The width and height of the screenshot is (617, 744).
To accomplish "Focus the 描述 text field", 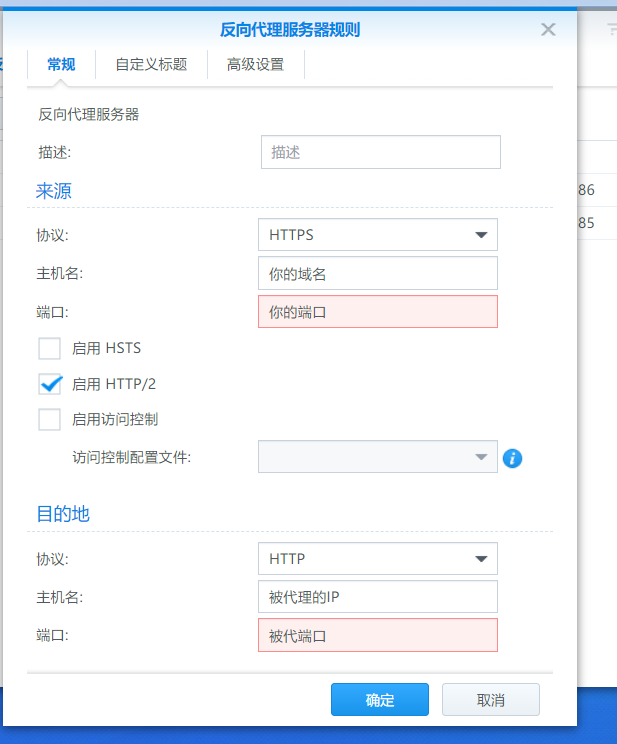I will coord(380,153).
